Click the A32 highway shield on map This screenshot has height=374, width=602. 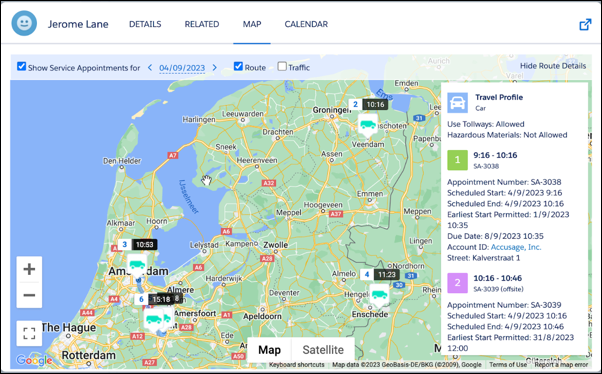(269, 183)
